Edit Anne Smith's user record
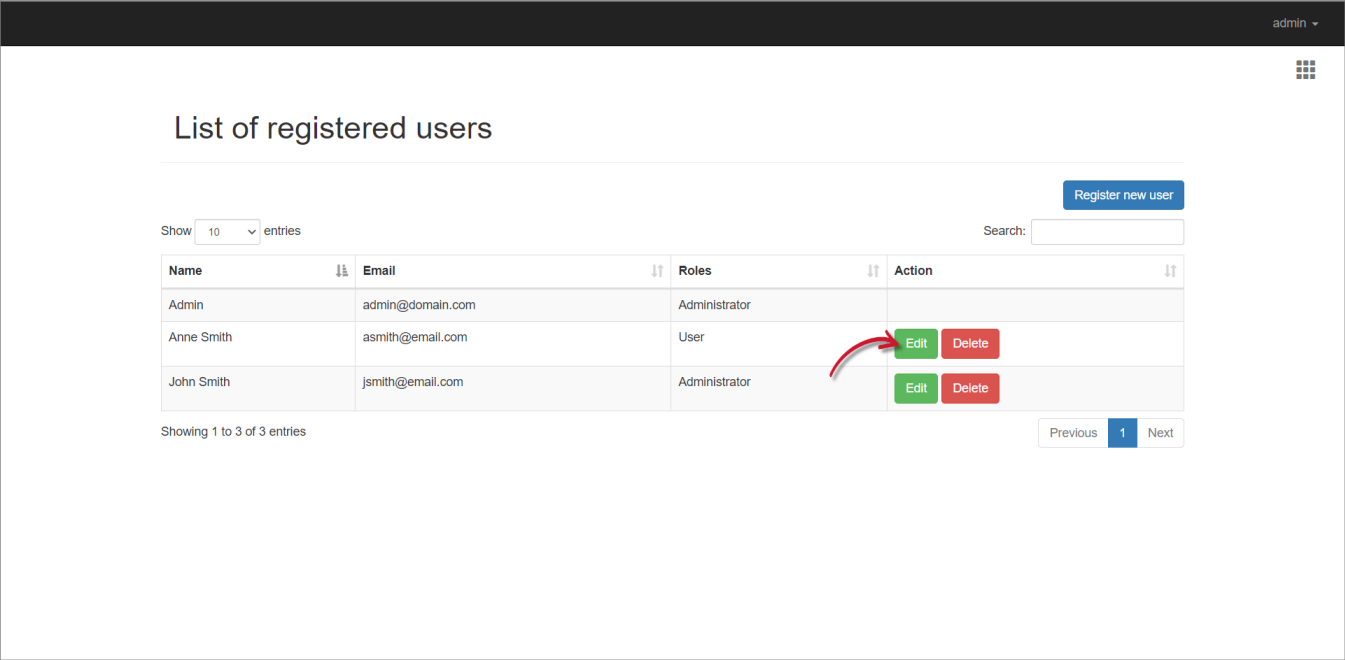This screenshot has width=1345, height=660. [915, 343]
